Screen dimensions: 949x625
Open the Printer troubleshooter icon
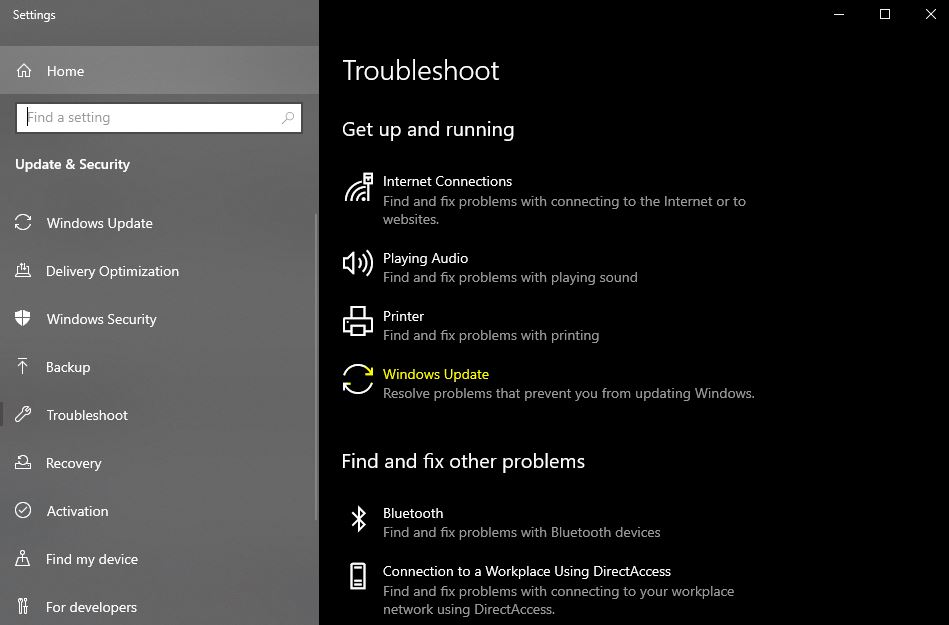coord(358,322)
